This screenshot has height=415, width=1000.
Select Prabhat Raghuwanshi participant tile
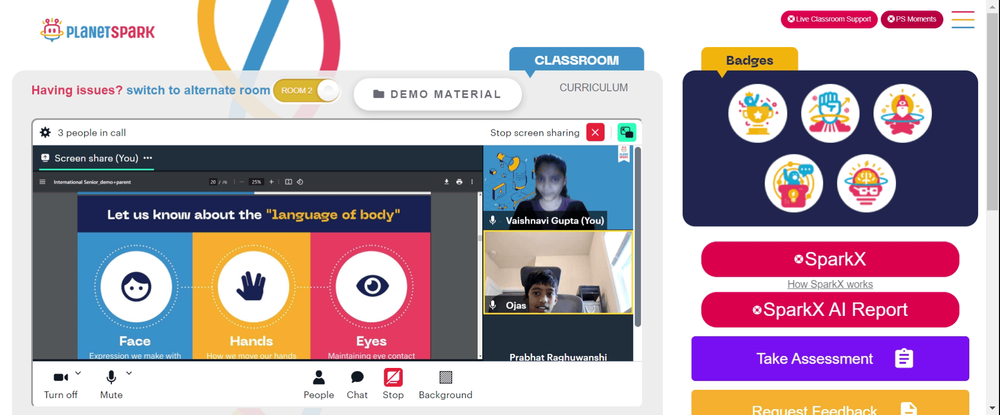coord(558,339)
